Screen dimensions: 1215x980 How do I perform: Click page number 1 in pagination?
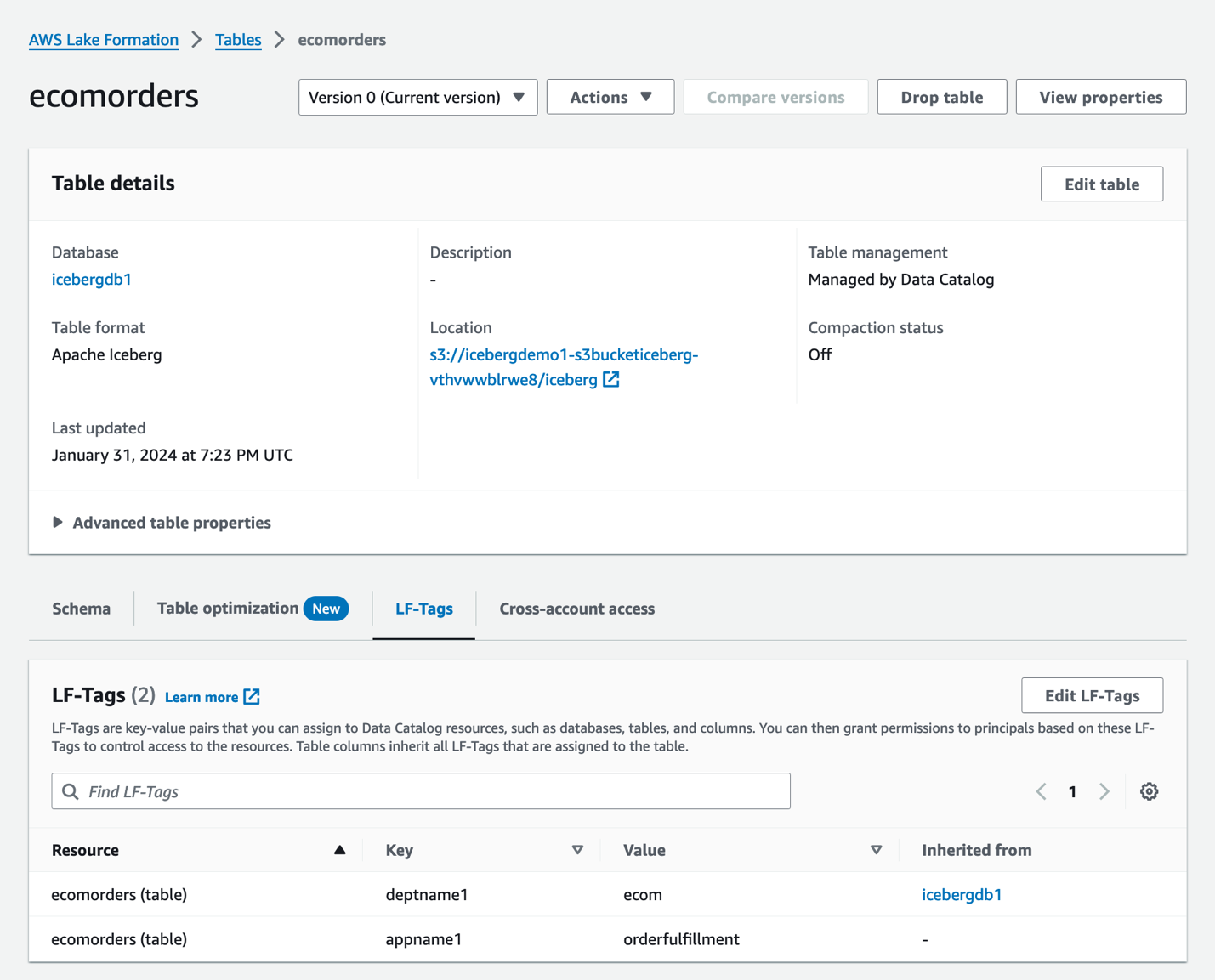point(1073,792)
